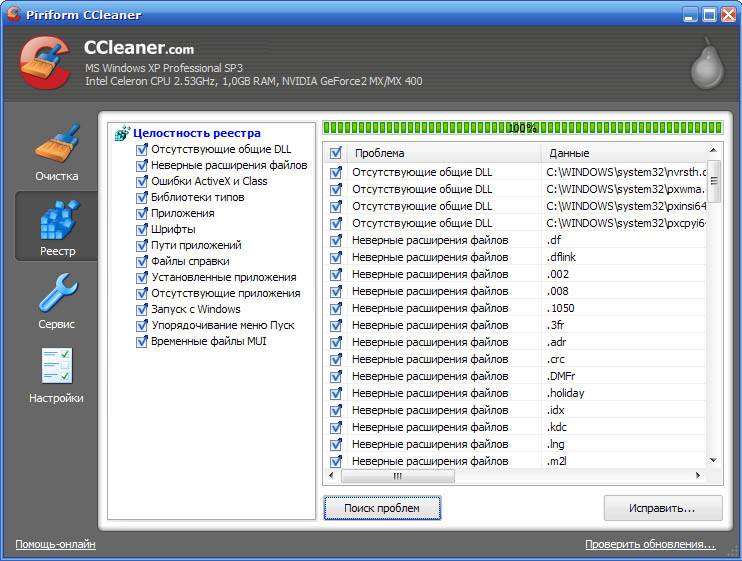742x561 pixels.
Task: Sort by the Проблема column header
Action: click(x=443, y=153)
